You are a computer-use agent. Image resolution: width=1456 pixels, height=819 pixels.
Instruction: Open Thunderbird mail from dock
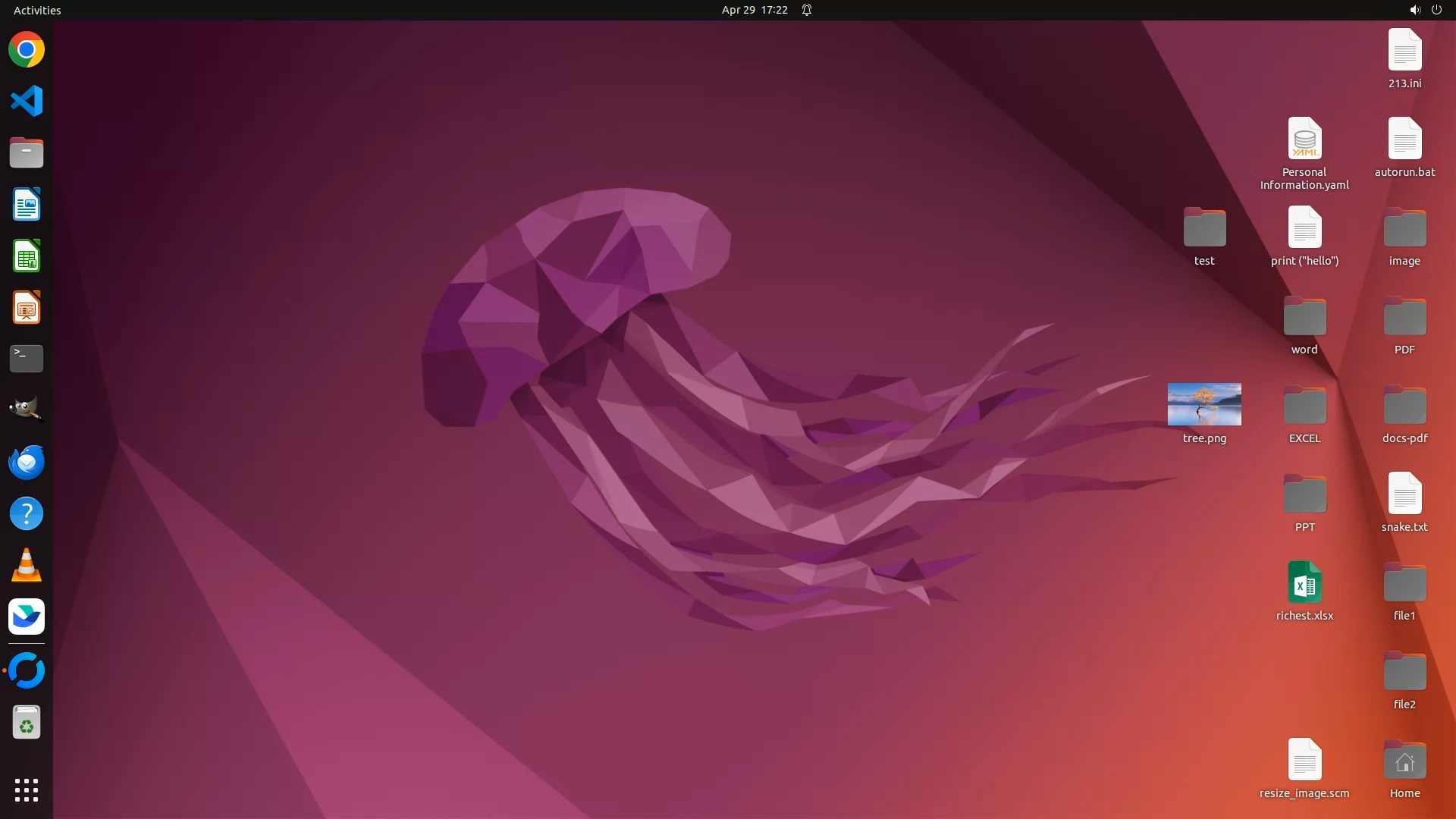tap(27, 462)
